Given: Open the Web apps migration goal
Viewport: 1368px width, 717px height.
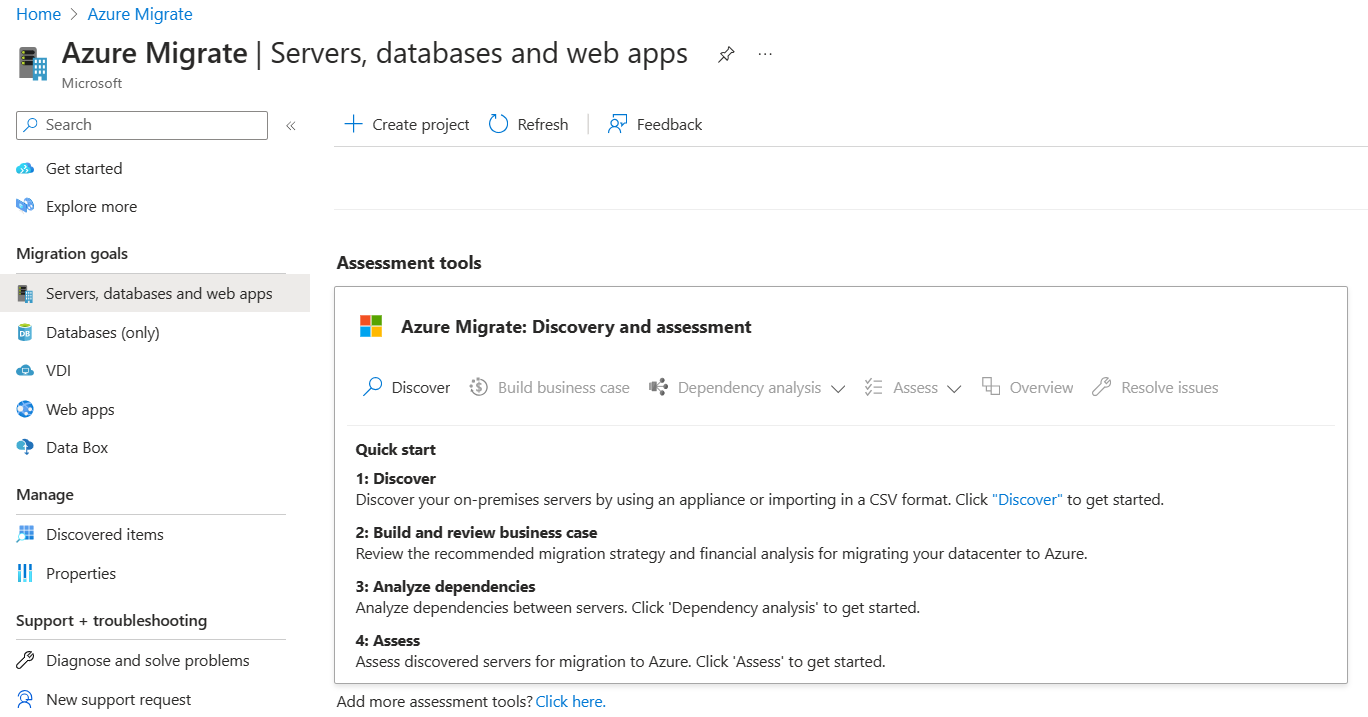Looking at the screenshot, I should [x=80, y=409].
